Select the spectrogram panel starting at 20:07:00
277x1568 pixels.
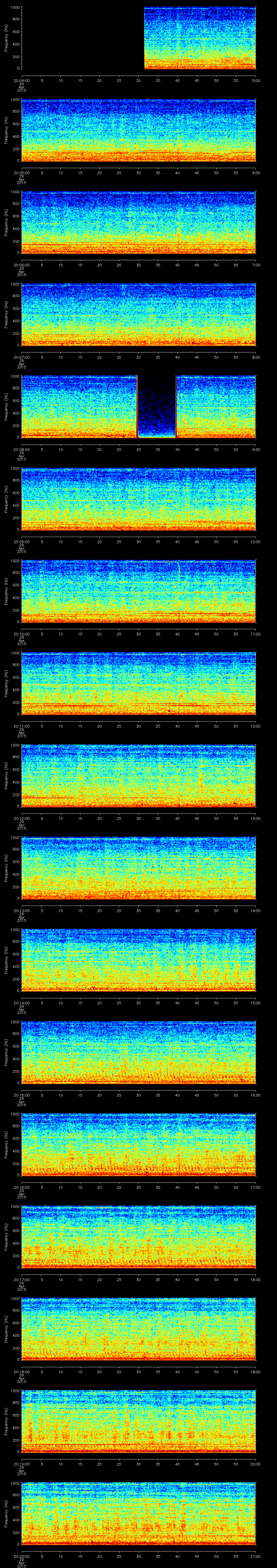(139, 315)
